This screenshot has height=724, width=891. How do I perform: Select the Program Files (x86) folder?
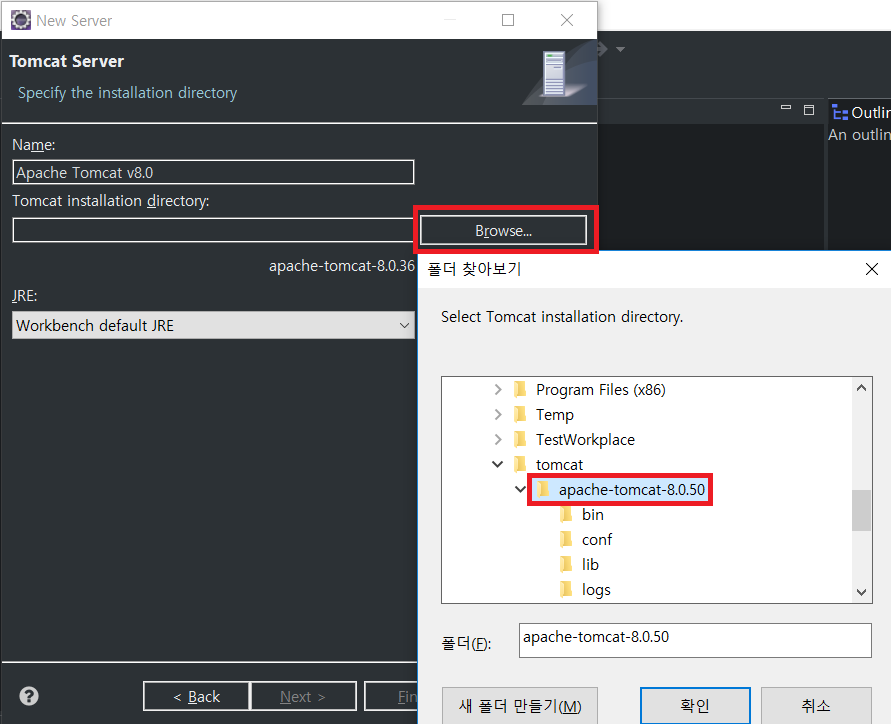point(601,389)
